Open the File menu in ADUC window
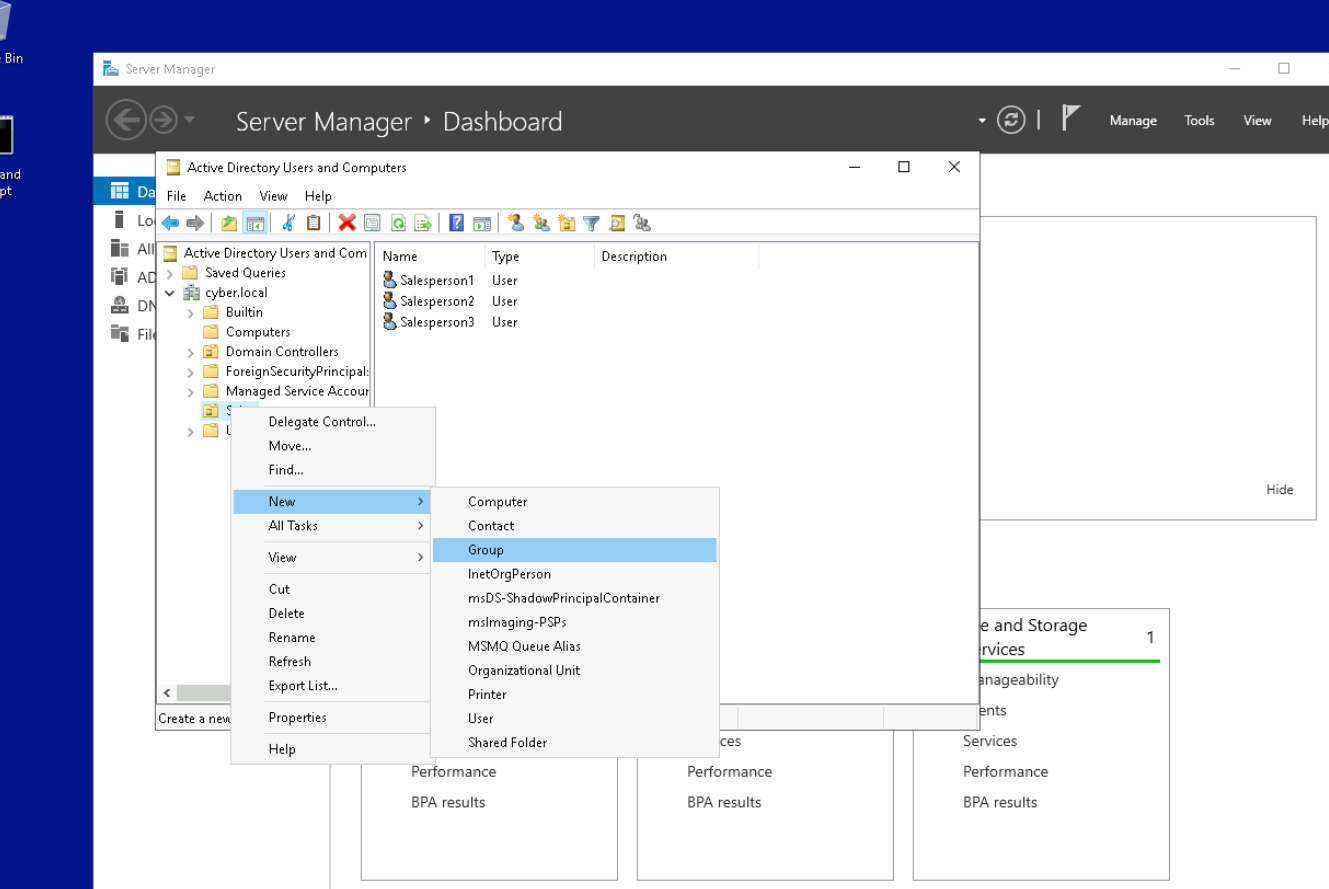 [x=176, y=196]
